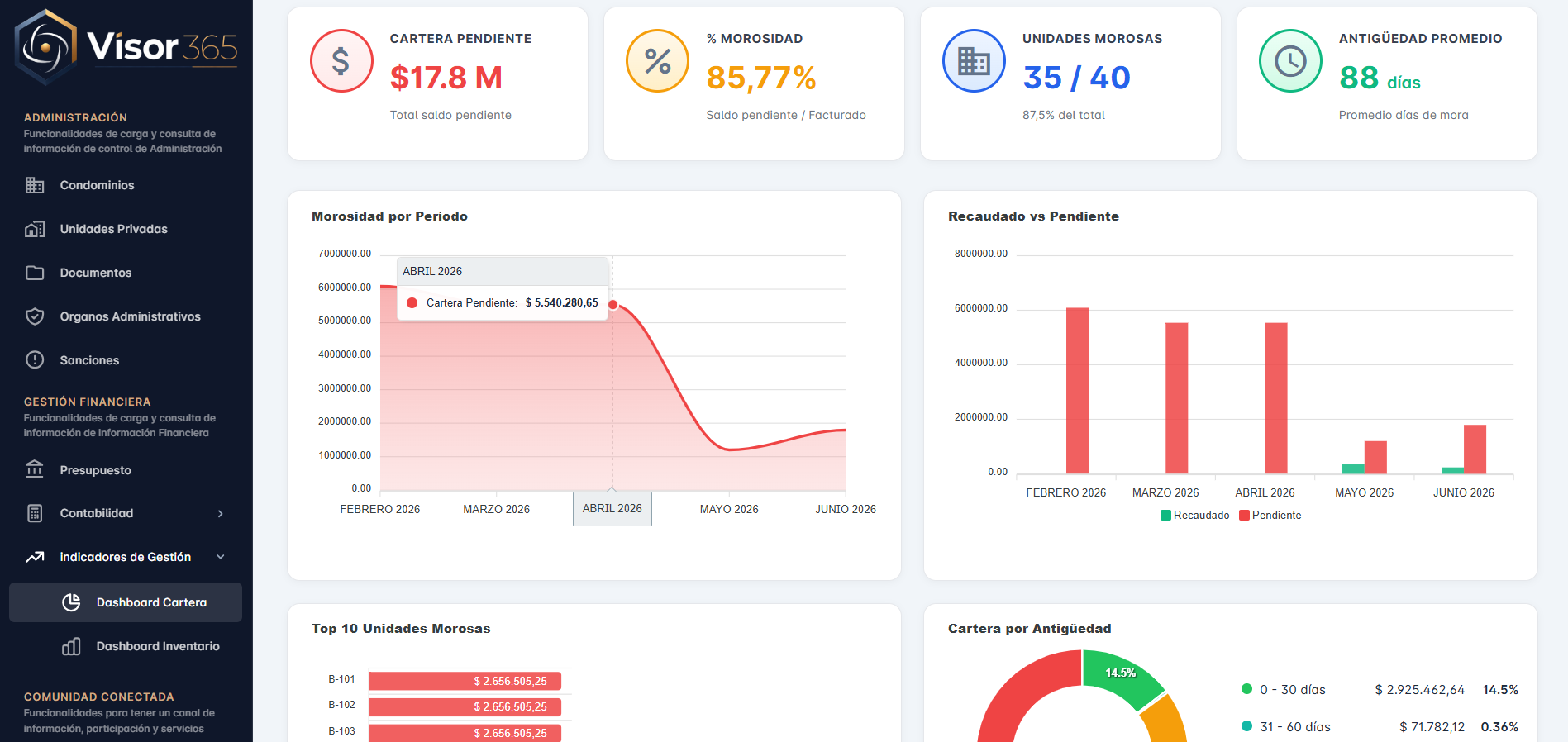Screen dimensions: 1568x742
Task: Click the 85,77% morosidad value
Action: pos(761,78)
